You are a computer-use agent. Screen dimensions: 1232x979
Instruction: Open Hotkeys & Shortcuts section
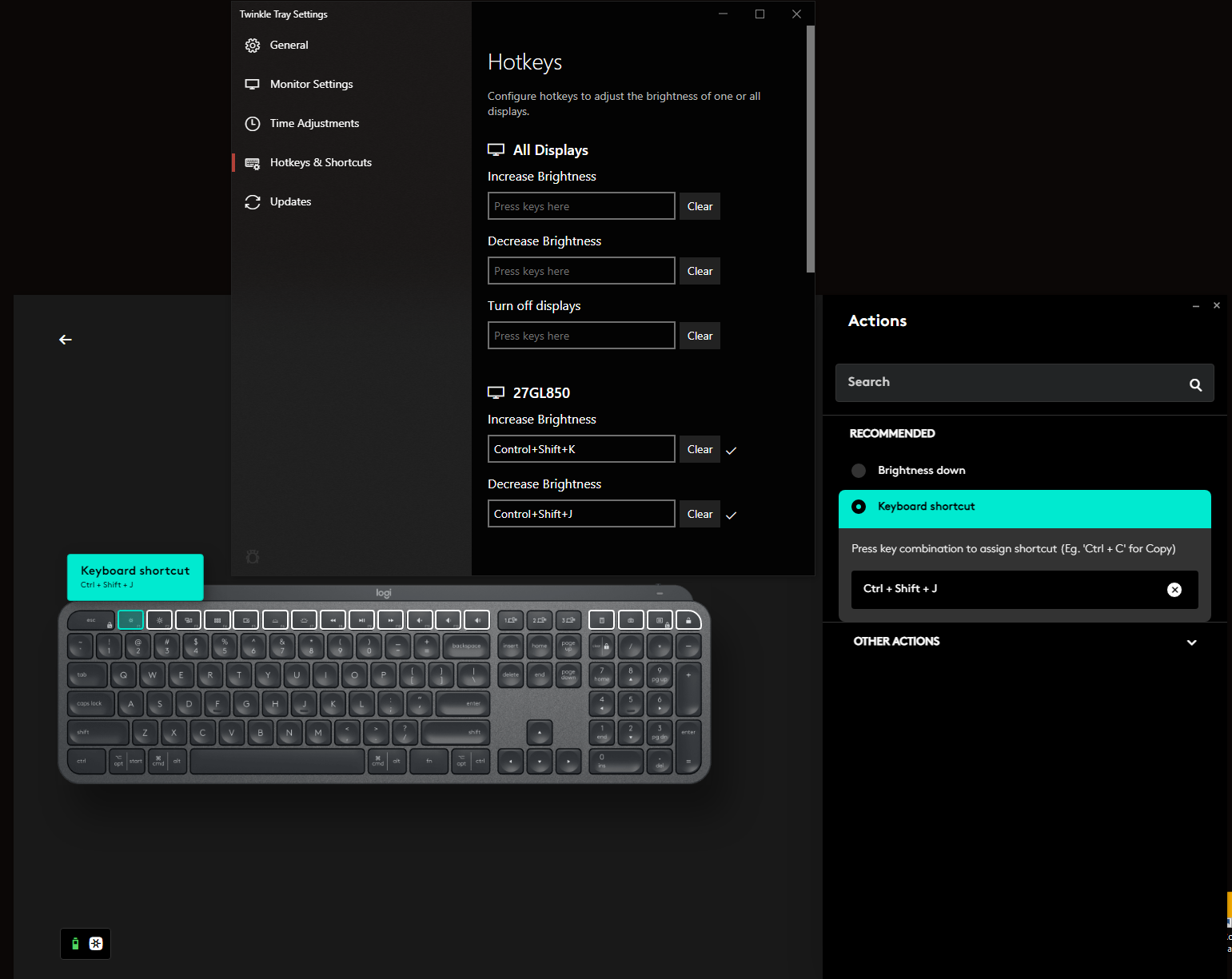click(x=352, y=162)
